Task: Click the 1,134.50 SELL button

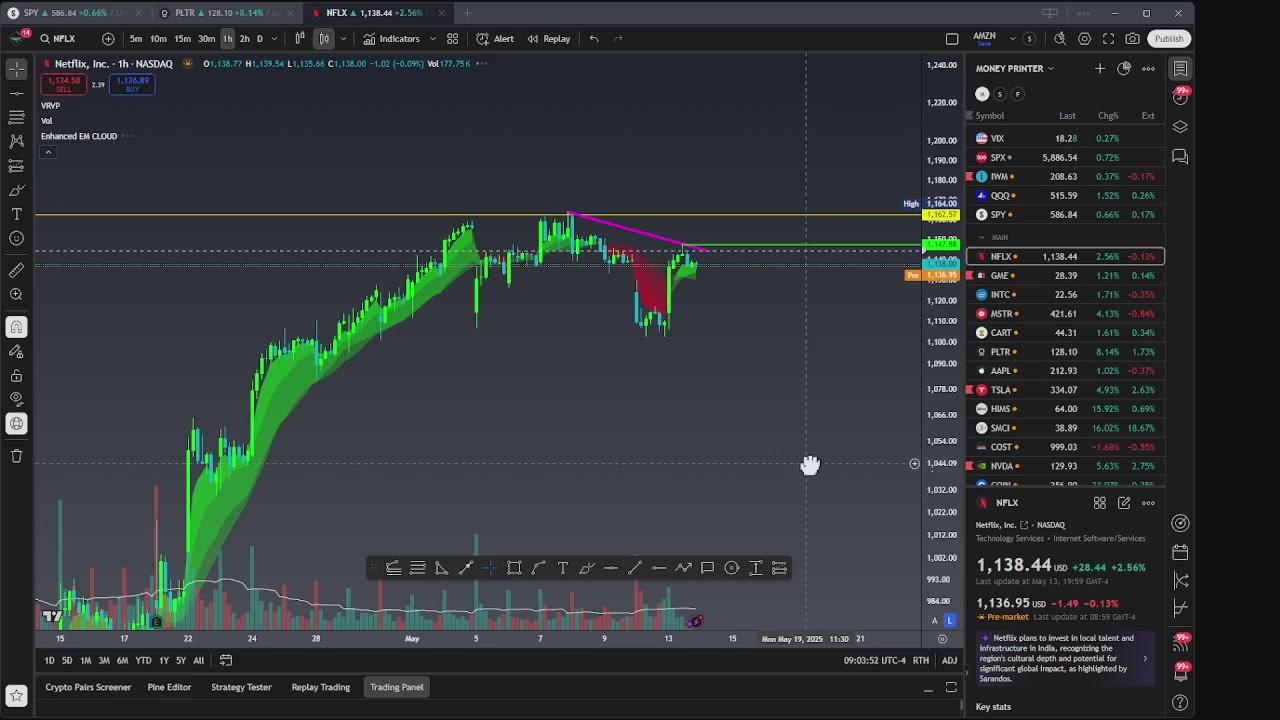Action: pyautogui.click(x=63, y=85)
